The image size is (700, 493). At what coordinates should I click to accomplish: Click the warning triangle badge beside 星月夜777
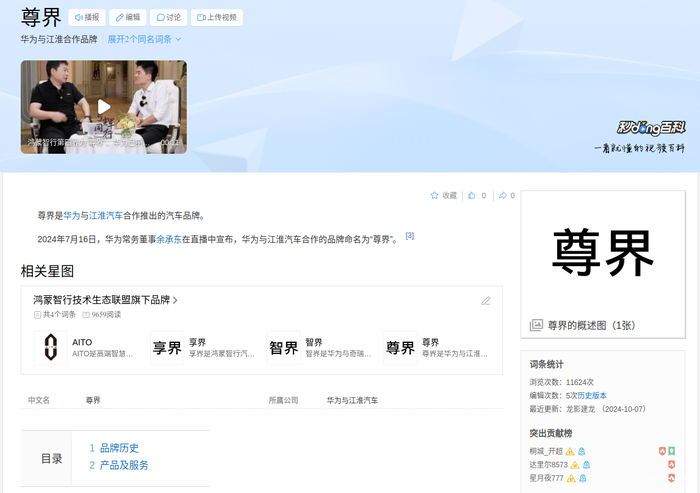pyautogui.click(x=571, y=478)
